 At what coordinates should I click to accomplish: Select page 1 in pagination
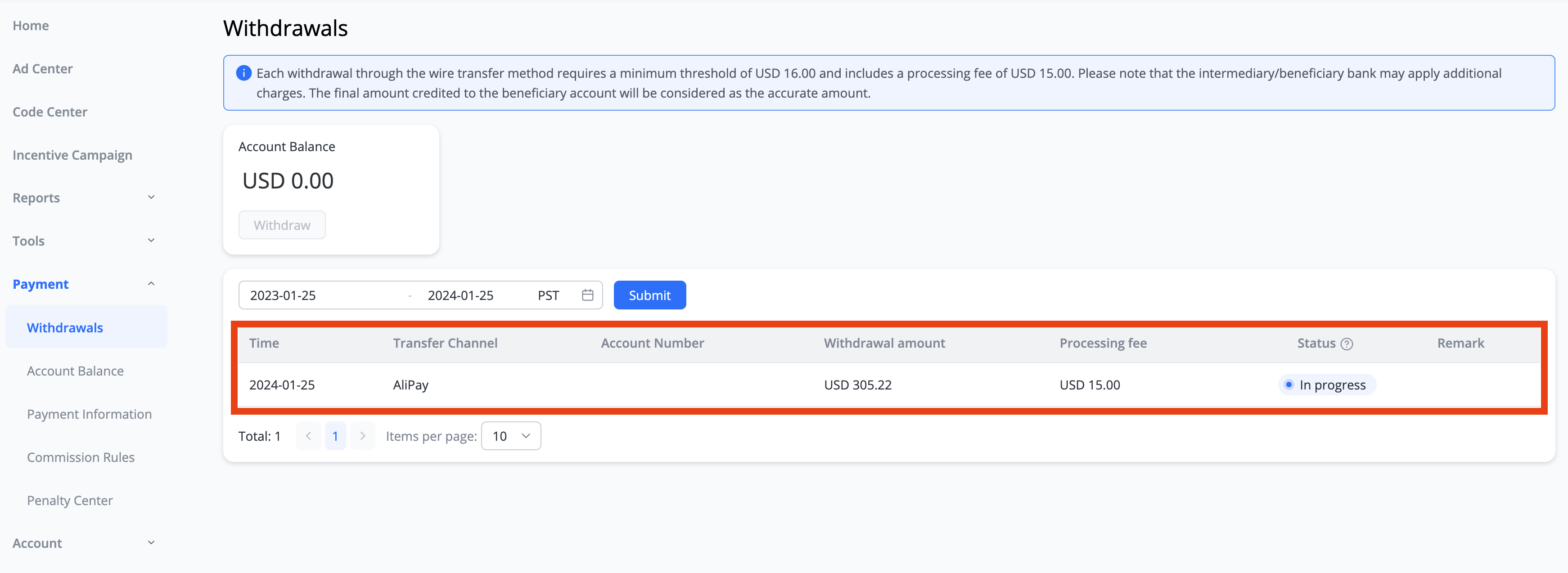(x=335, y=436)
